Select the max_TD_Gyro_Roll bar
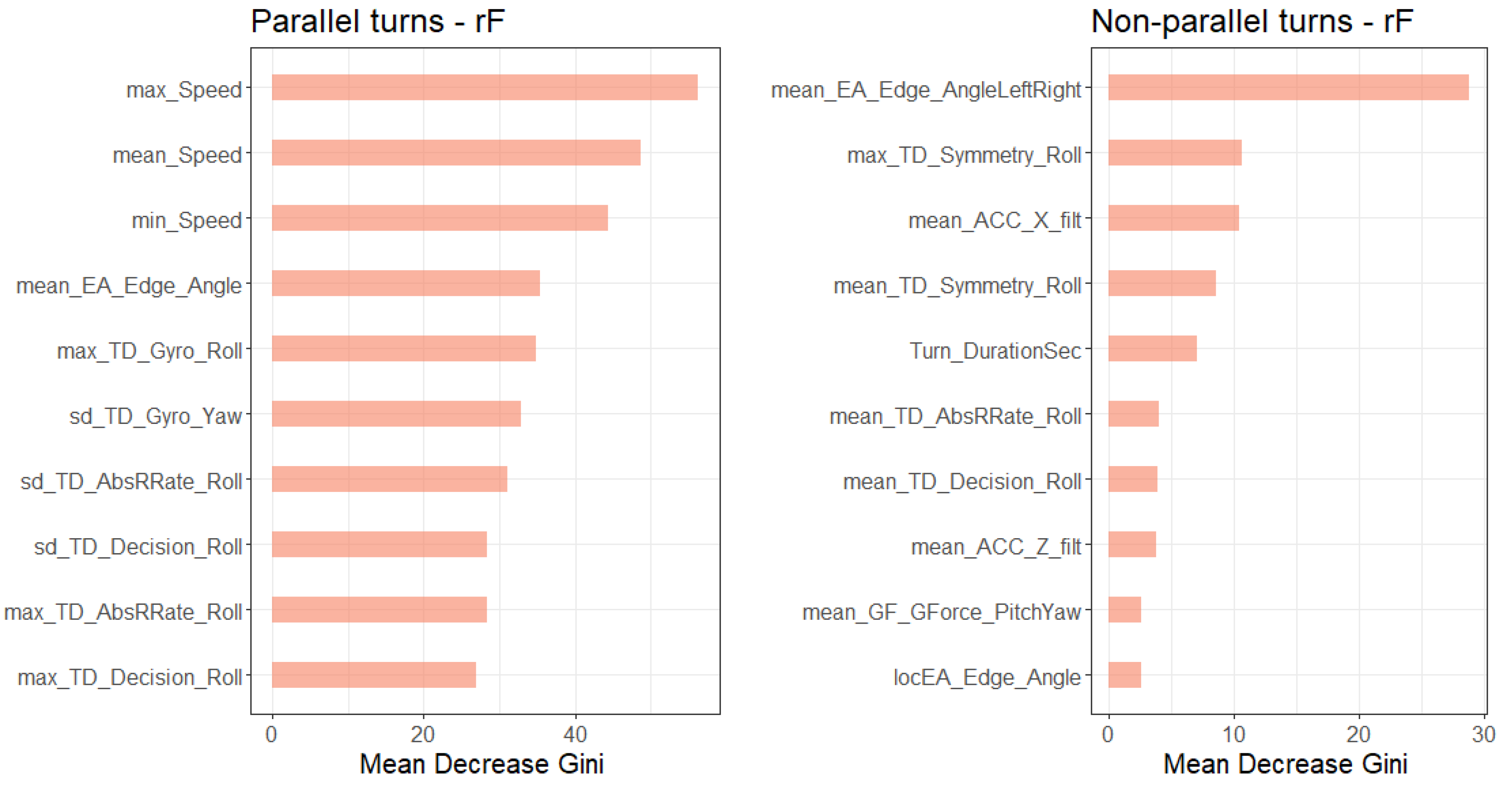1512x787 pixels. (x=403, y=348)
